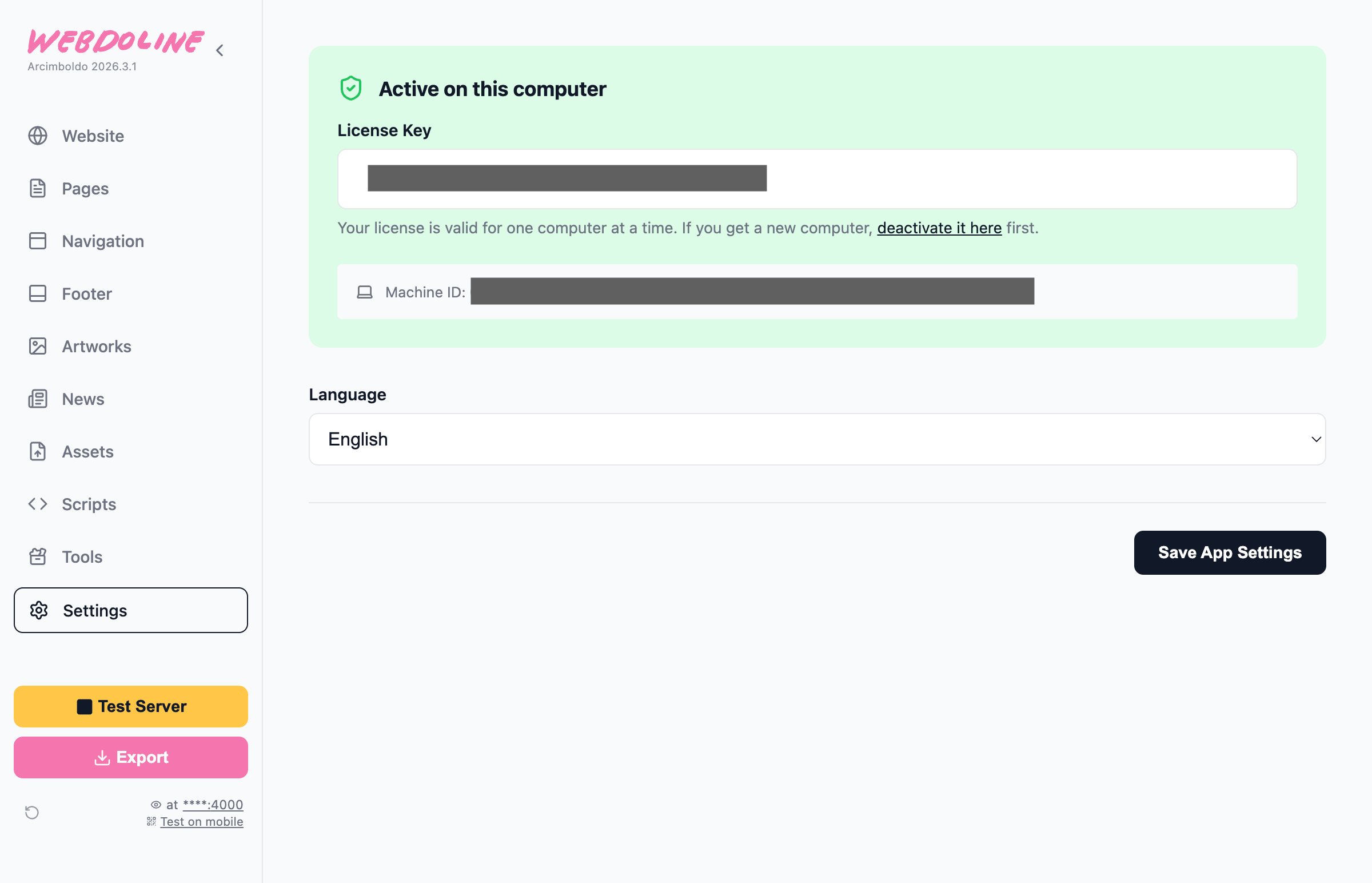Click the Language dropdown arrow
Viewport: 1372px width, 883px height.
click(x=1316, y=439)
